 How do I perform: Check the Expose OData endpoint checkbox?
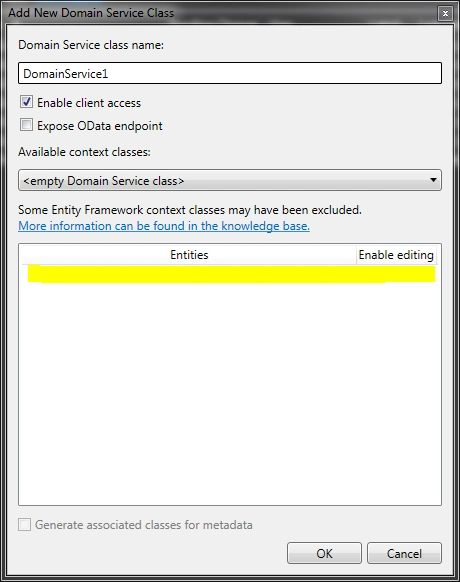click(26, 125)
